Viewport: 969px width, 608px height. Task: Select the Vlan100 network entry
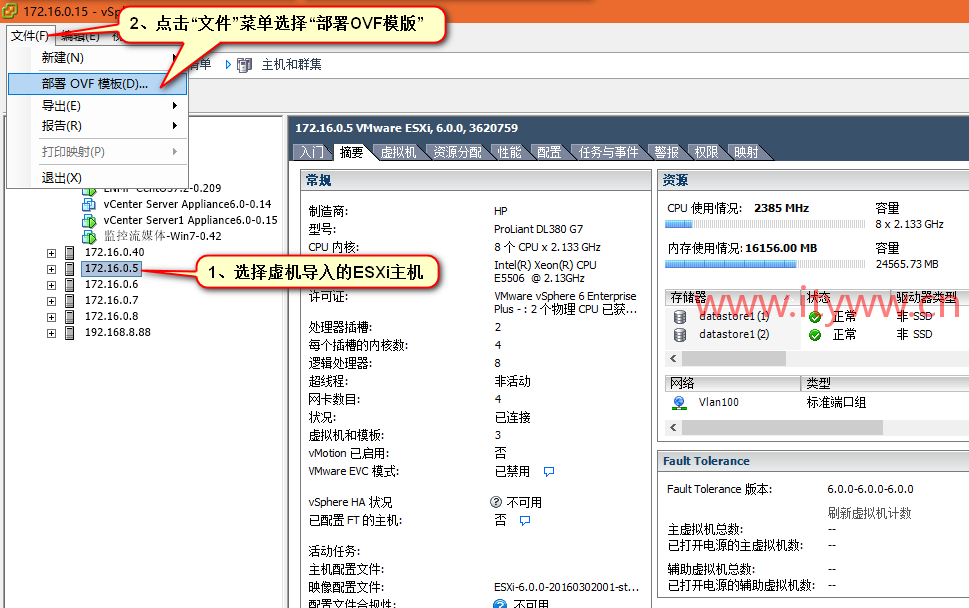point(718,402)
